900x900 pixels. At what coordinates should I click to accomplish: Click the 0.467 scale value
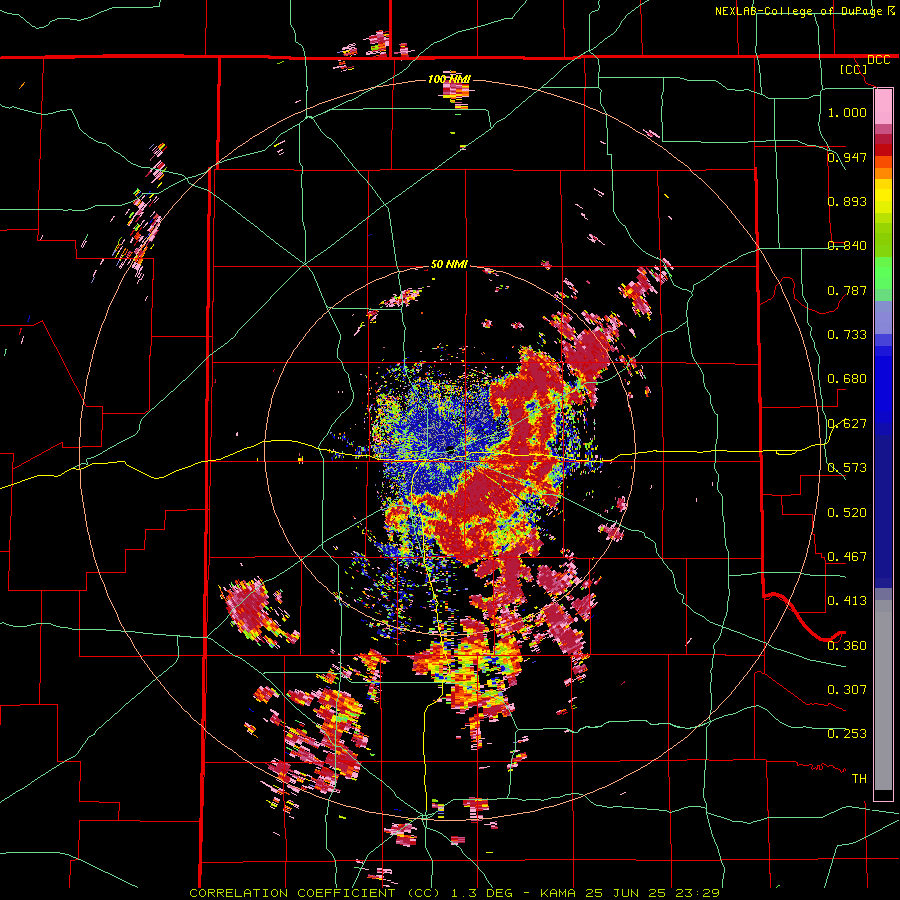(847, 556)
